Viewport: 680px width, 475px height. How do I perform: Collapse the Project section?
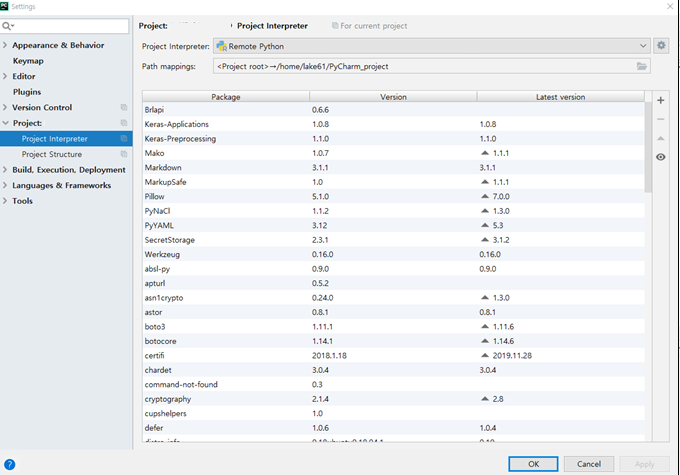(x=5, y=123)
